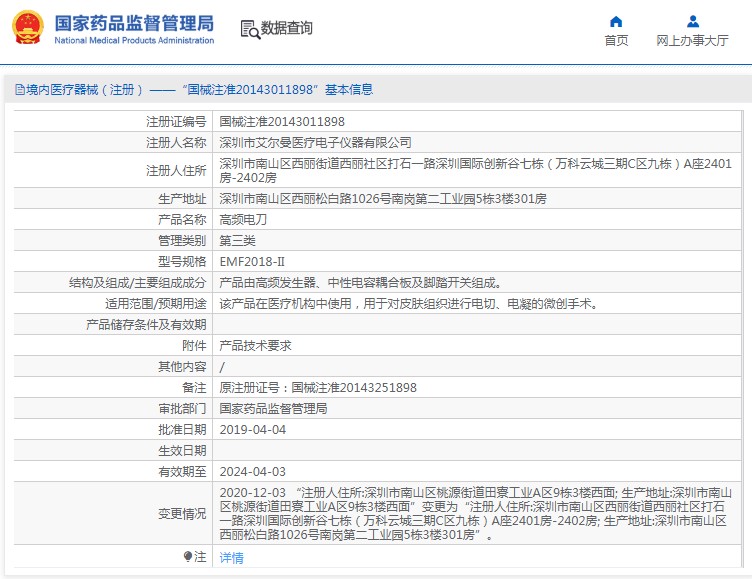Screen dimensions: 752x579
Task: Click the production address value with 松白路1026号
Action: pos(383,199)
